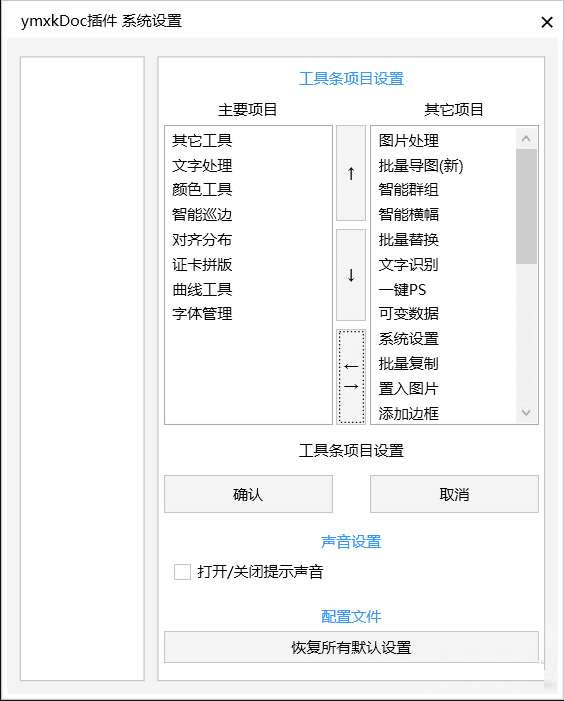
Task: Select 文字识别 in the 其它项目 list
Action: 408,265
